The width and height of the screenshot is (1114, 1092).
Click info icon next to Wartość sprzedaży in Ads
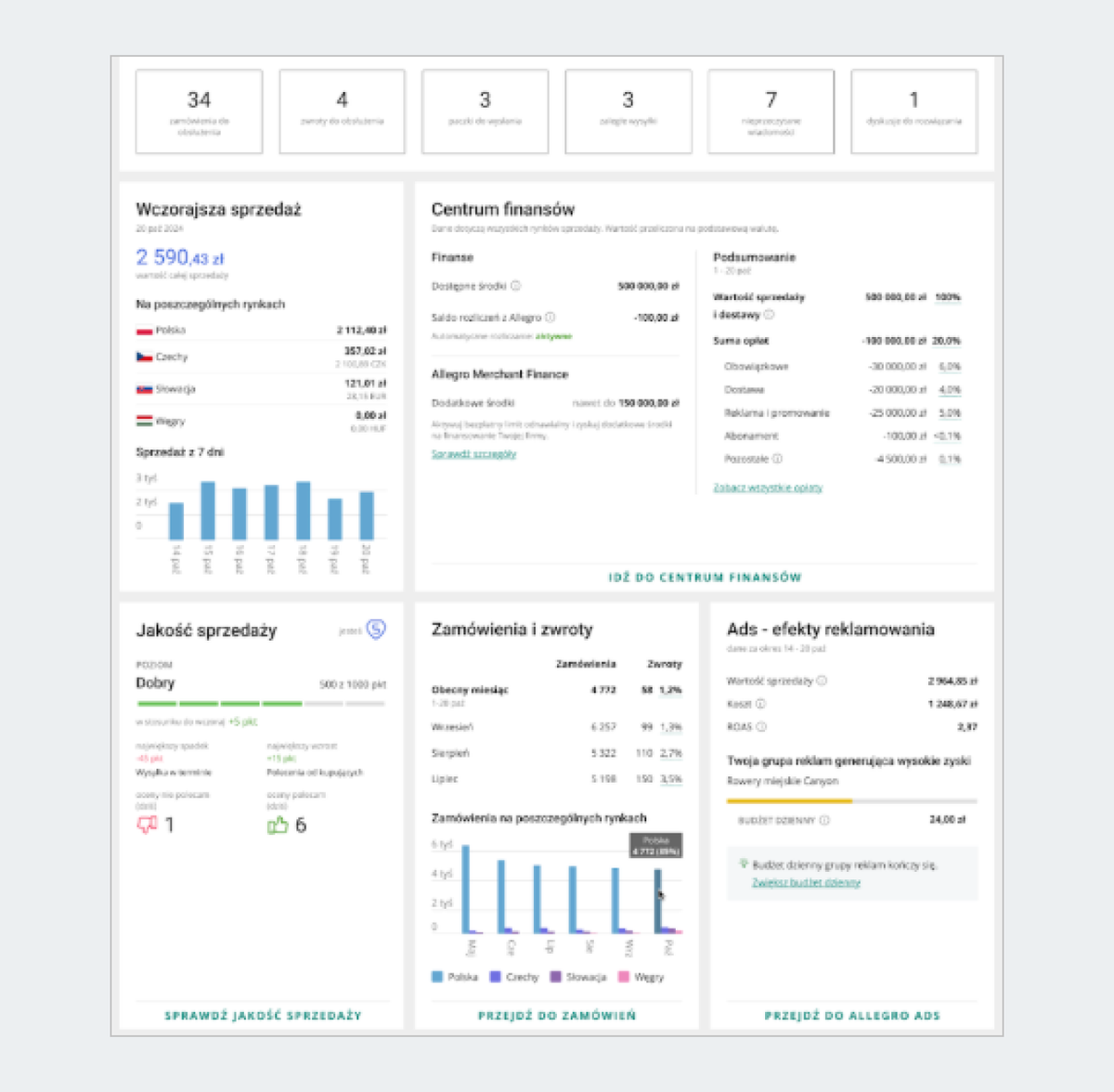pyautogui.click(x=822, y=681)
